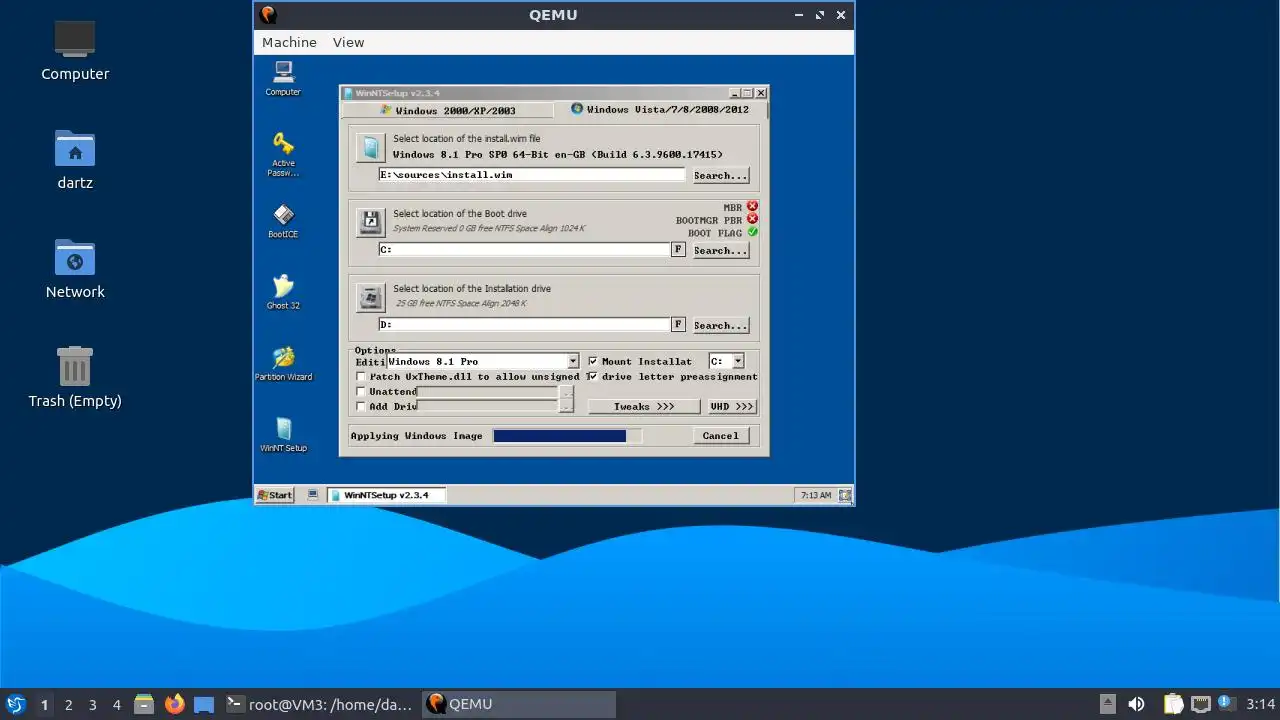Image resolution: width=1280 pixels, height=720 pixels.
Task: Click the Applying Windows Image progress bar
Action: click(567, 435)
